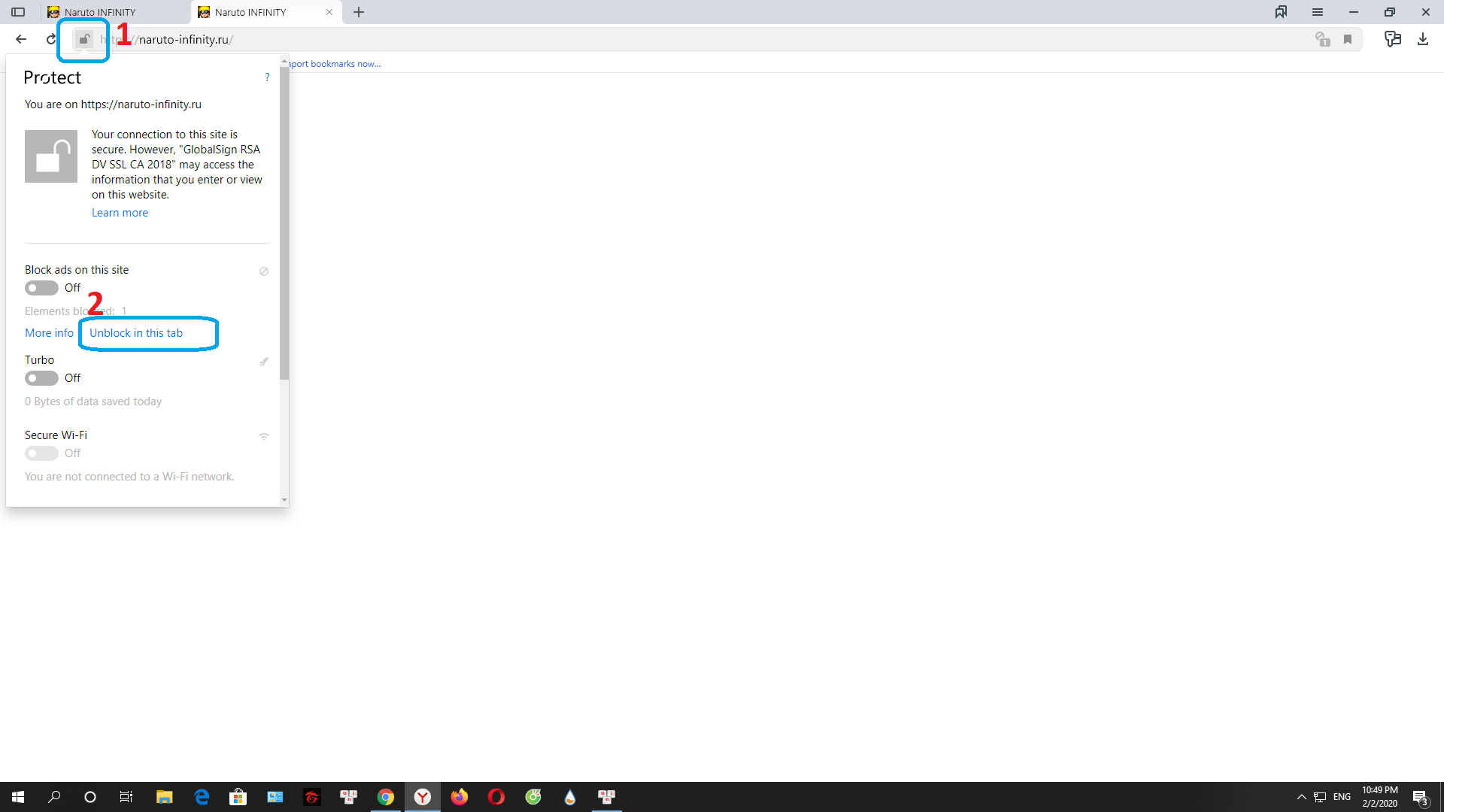Open a new tab with plus button

click(x=359, y=12)
